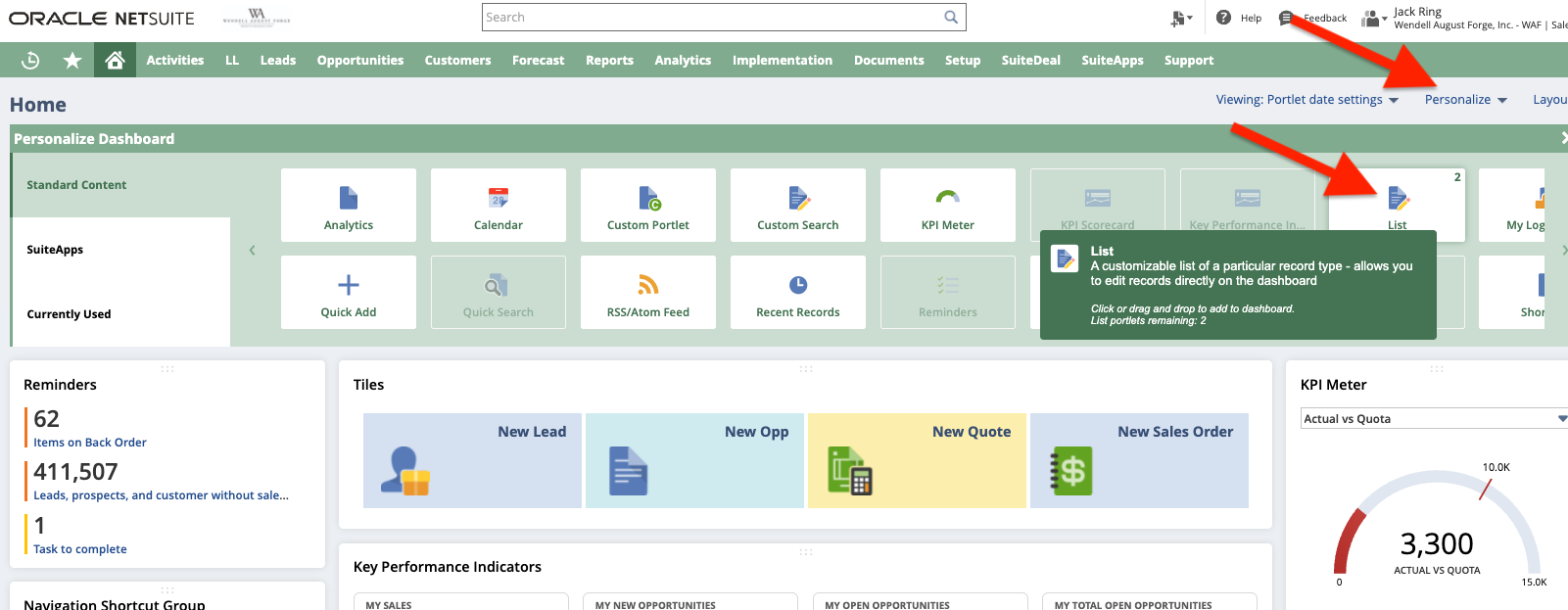Open the Help question mark icon
The width and height of the screenshot is (1568, 610).
[1223, 17]
